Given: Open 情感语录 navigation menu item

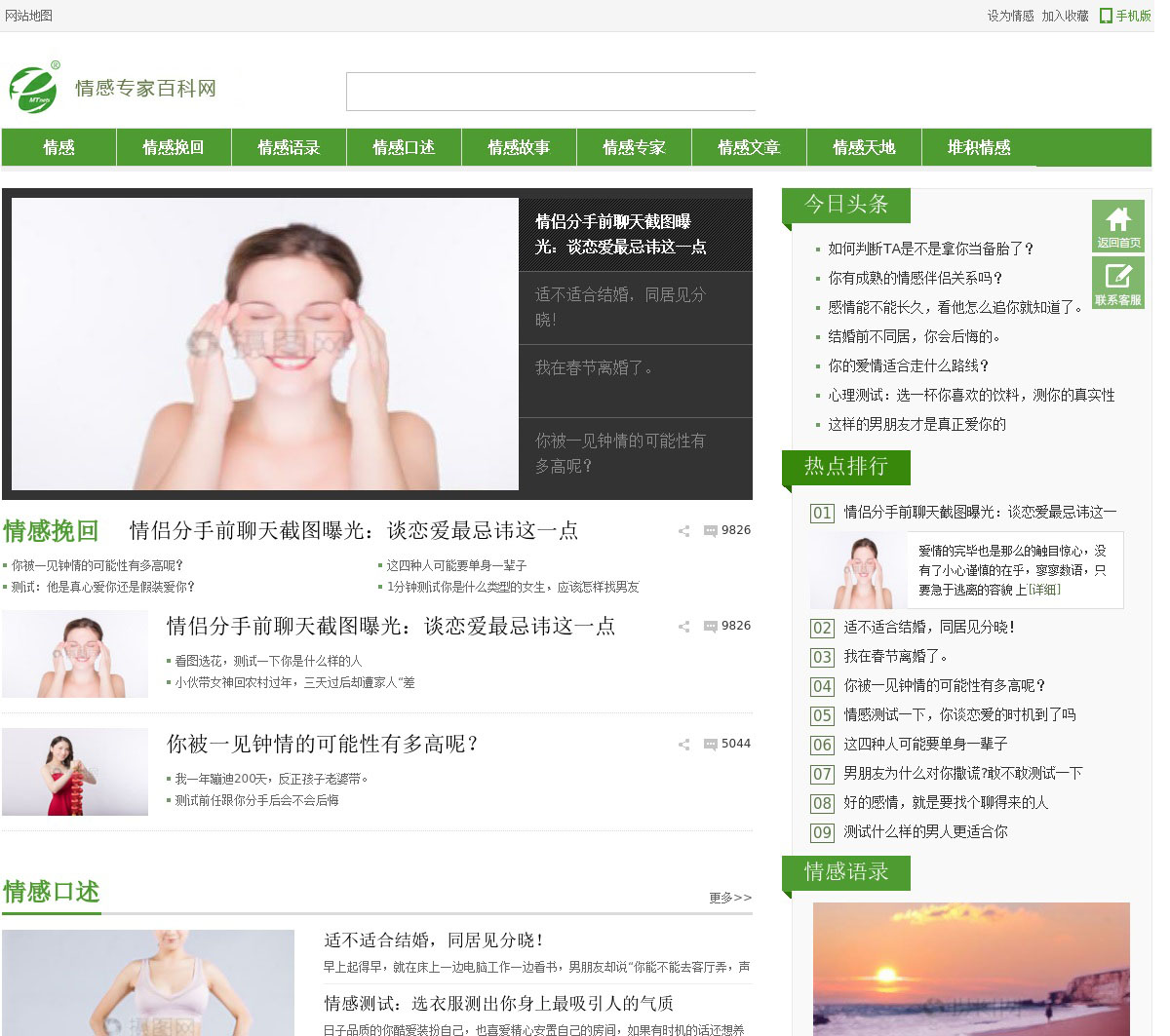Looking at the screenshot, I should pyautogui.click(x=289, y=147).
